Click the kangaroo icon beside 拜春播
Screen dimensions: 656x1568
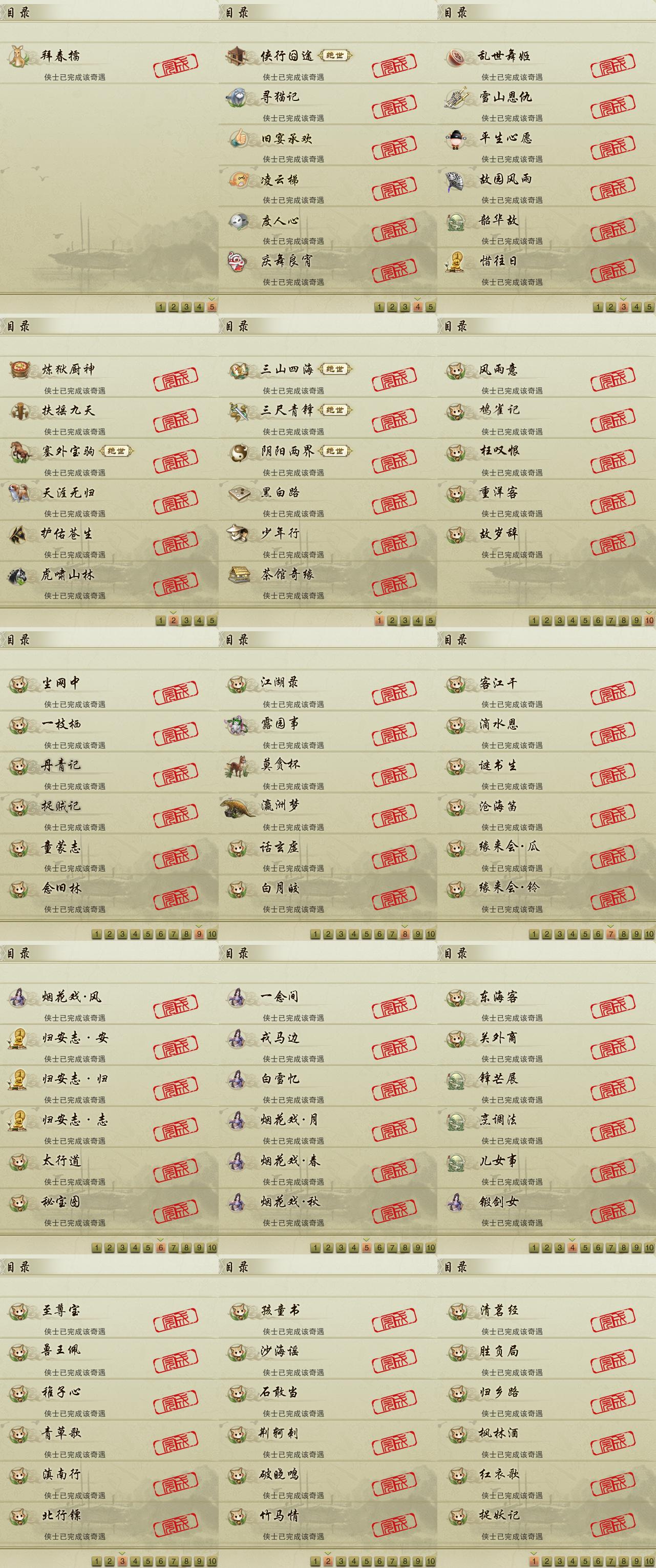(x=19, y=56)
